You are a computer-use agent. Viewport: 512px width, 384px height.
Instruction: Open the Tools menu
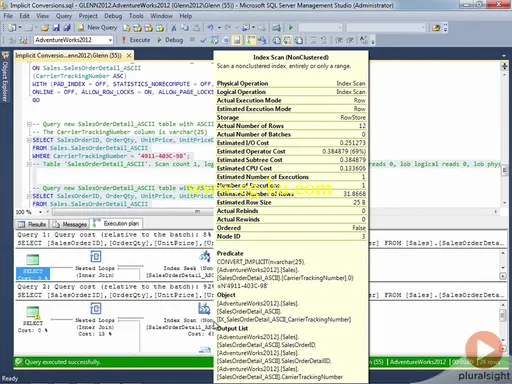pyautogui.click(x=136, y=16)
